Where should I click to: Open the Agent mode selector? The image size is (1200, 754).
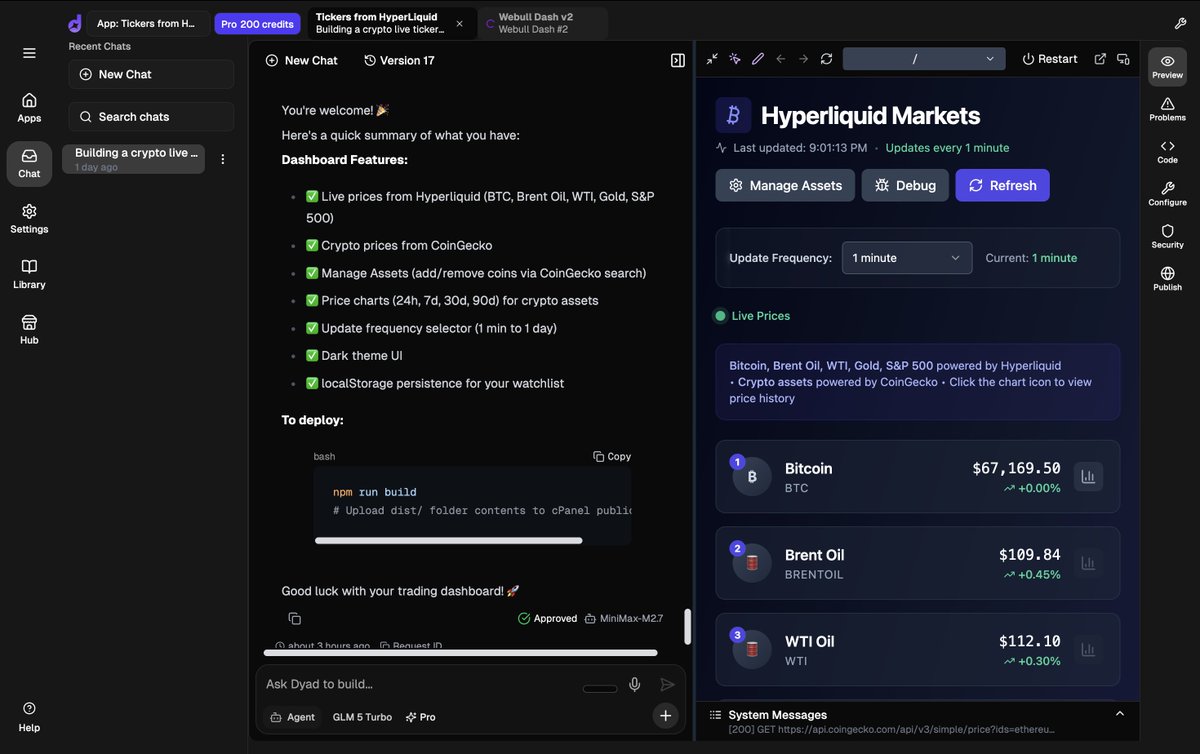point(292,717)
